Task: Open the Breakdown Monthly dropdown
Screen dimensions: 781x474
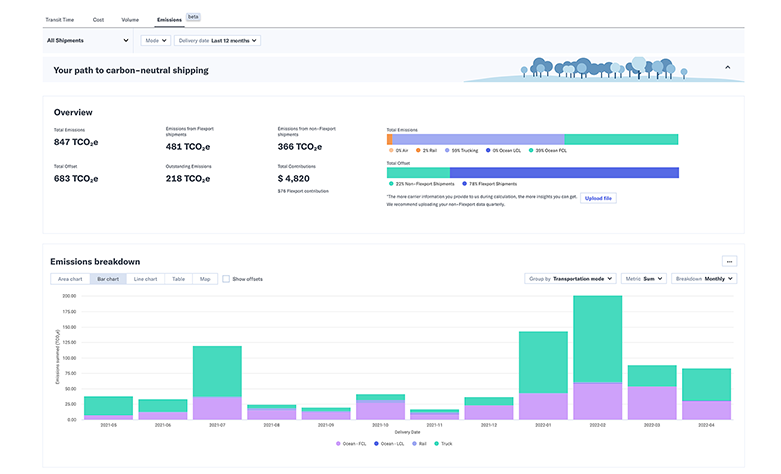Action: (704, 279)
